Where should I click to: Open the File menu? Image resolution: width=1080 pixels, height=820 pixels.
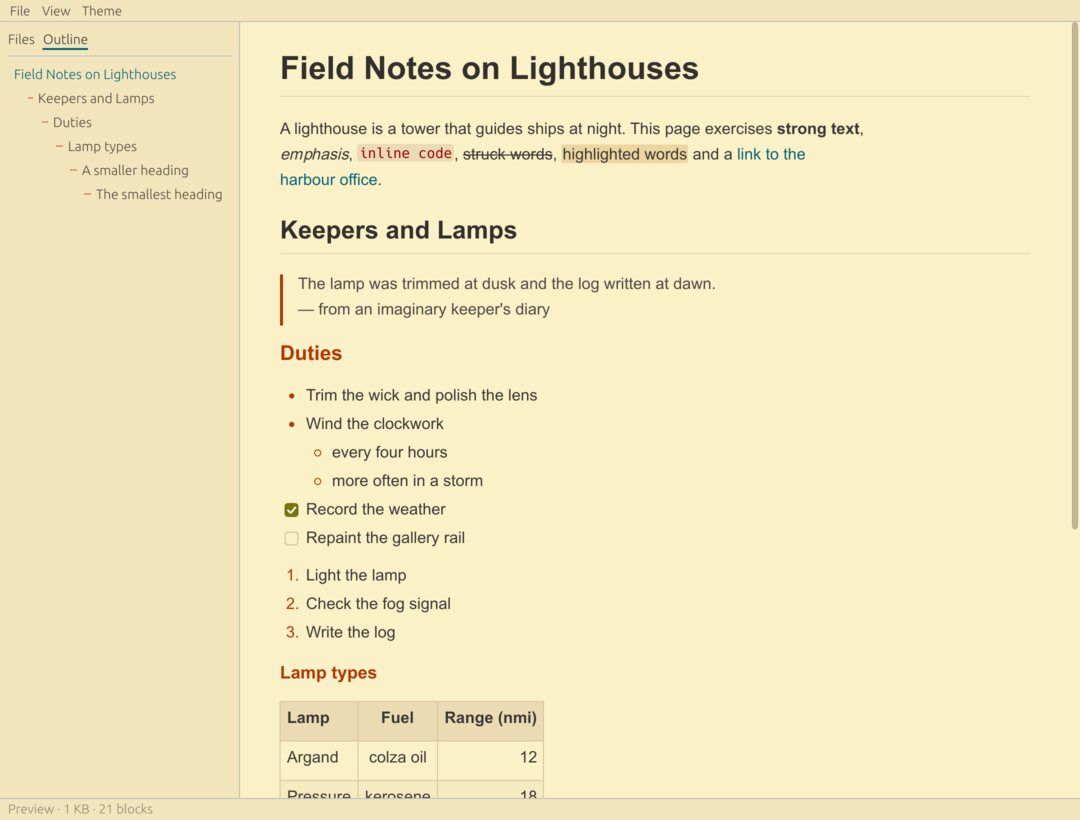19,11
